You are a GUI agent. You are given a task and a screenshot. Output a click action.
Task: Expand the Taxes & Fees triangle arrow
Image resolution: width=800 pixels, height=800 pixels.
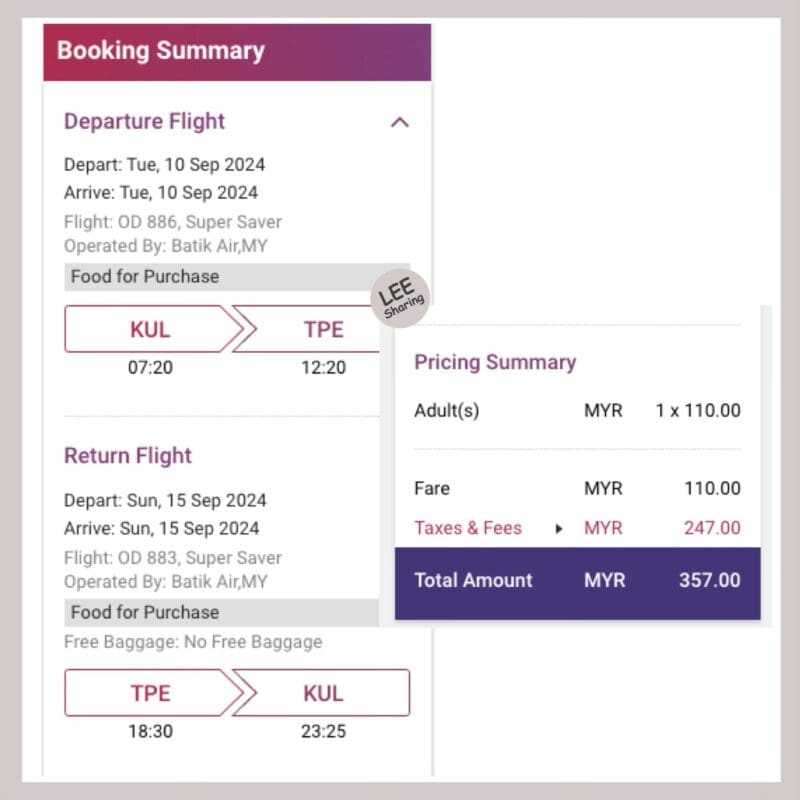[x=559, y=529]
